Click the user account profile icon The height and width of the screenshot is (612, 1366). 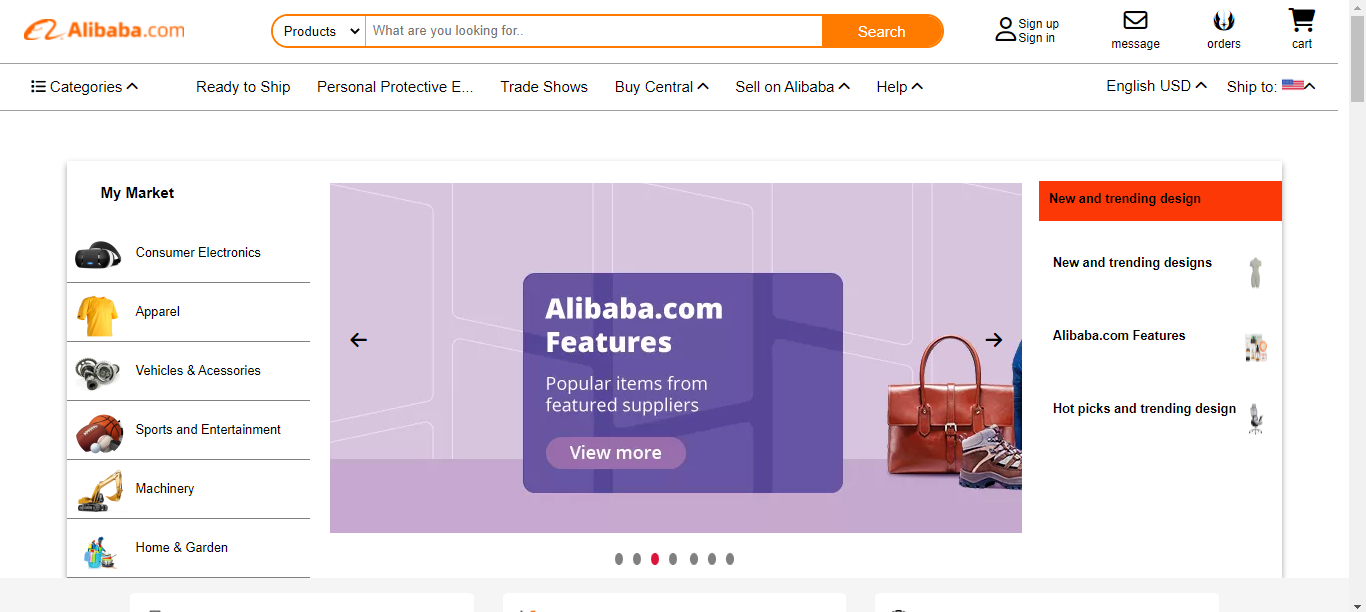pos(1005,30)
